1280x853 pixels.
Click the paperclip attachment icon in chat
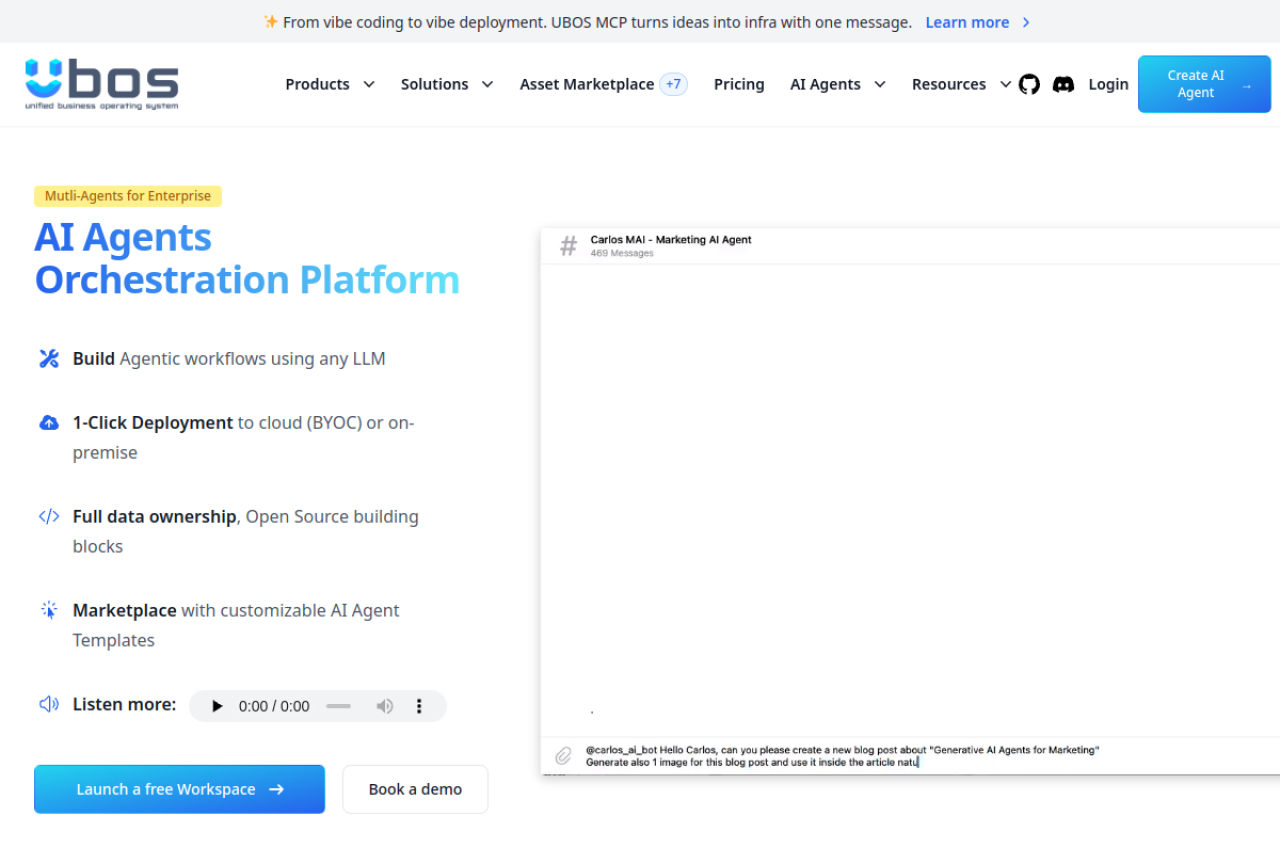(x=563, y=755)
